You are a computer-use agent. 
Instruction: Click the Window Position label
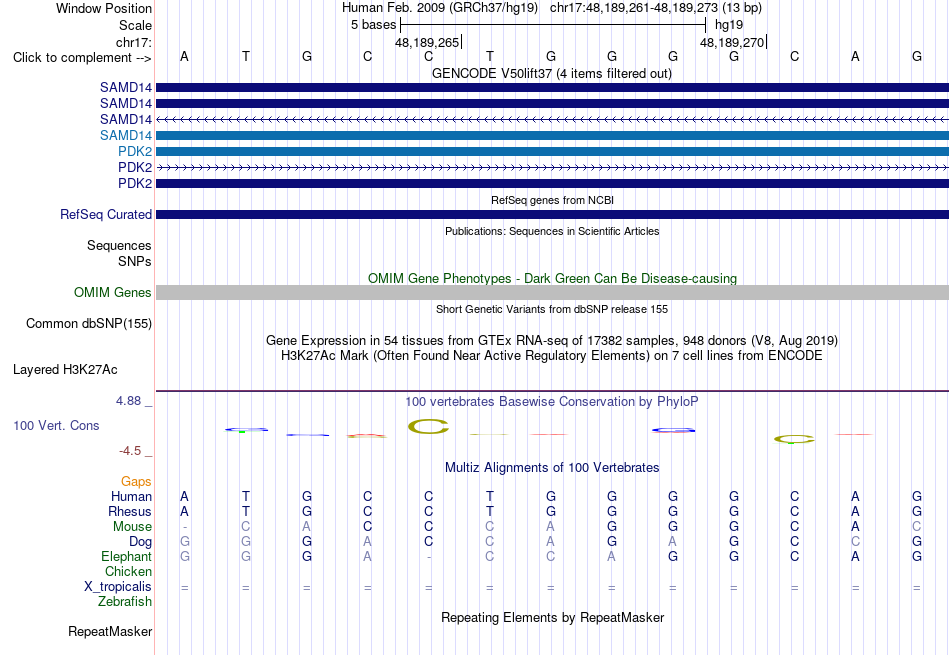tap(104, 8)
